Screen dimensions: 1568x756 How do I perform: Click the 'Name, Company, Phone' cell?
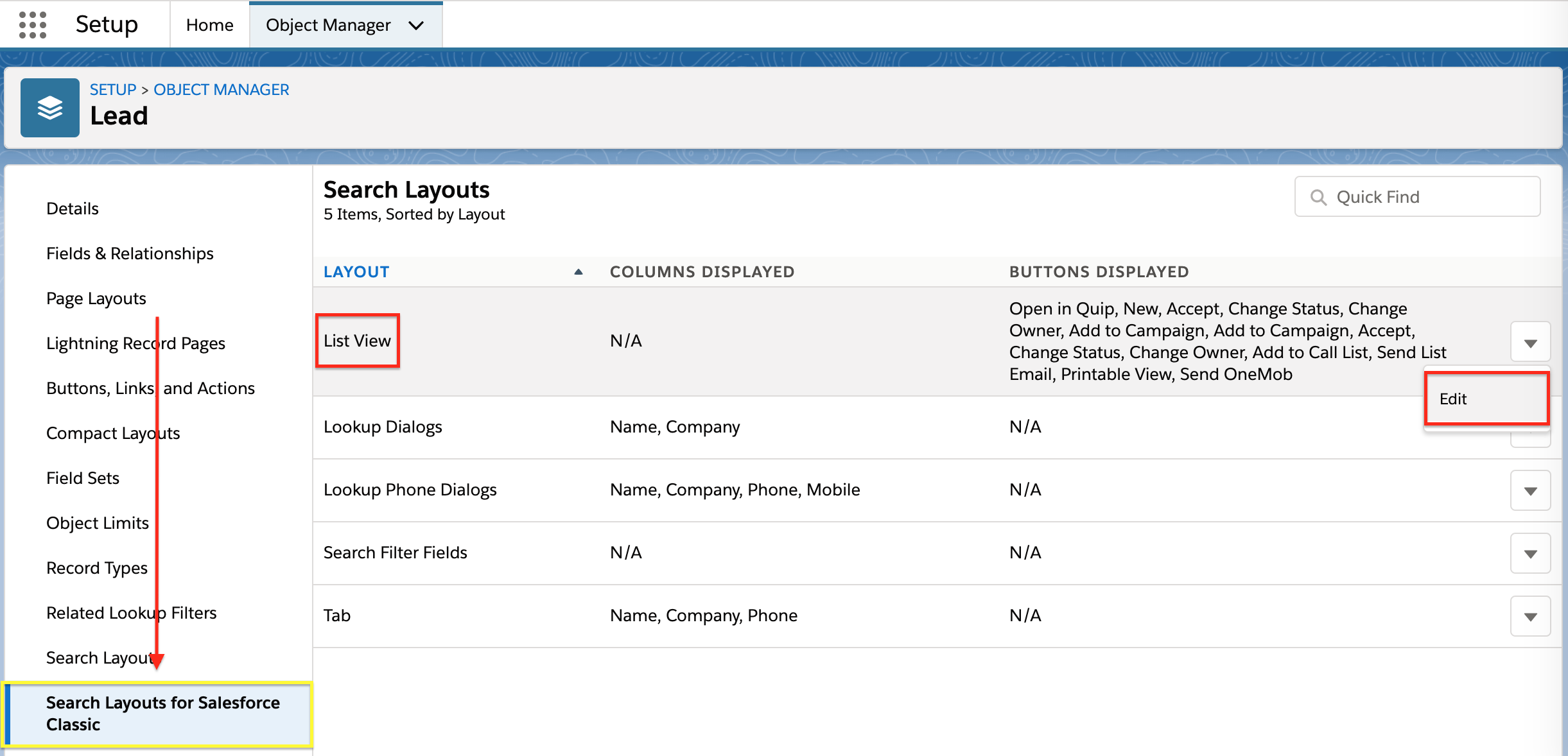(703, 615)
